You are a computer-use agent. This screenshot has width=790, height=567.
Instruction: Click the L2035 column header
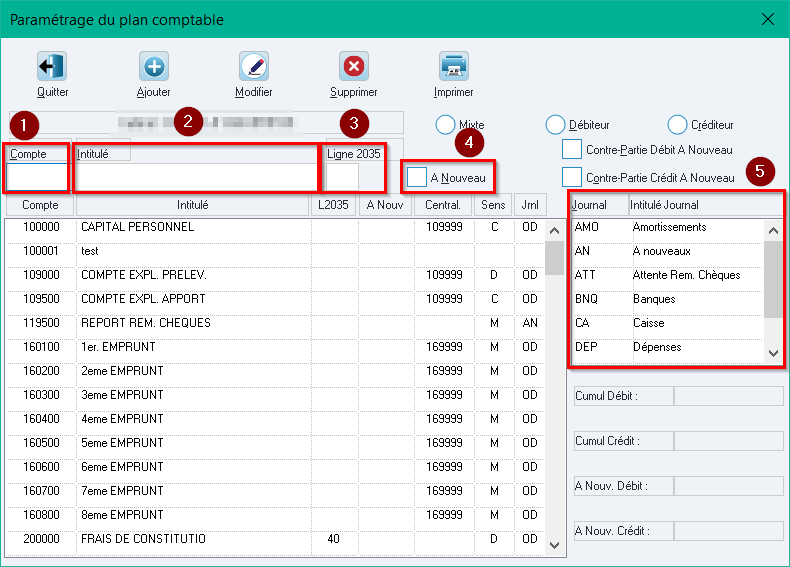point(334,205)
